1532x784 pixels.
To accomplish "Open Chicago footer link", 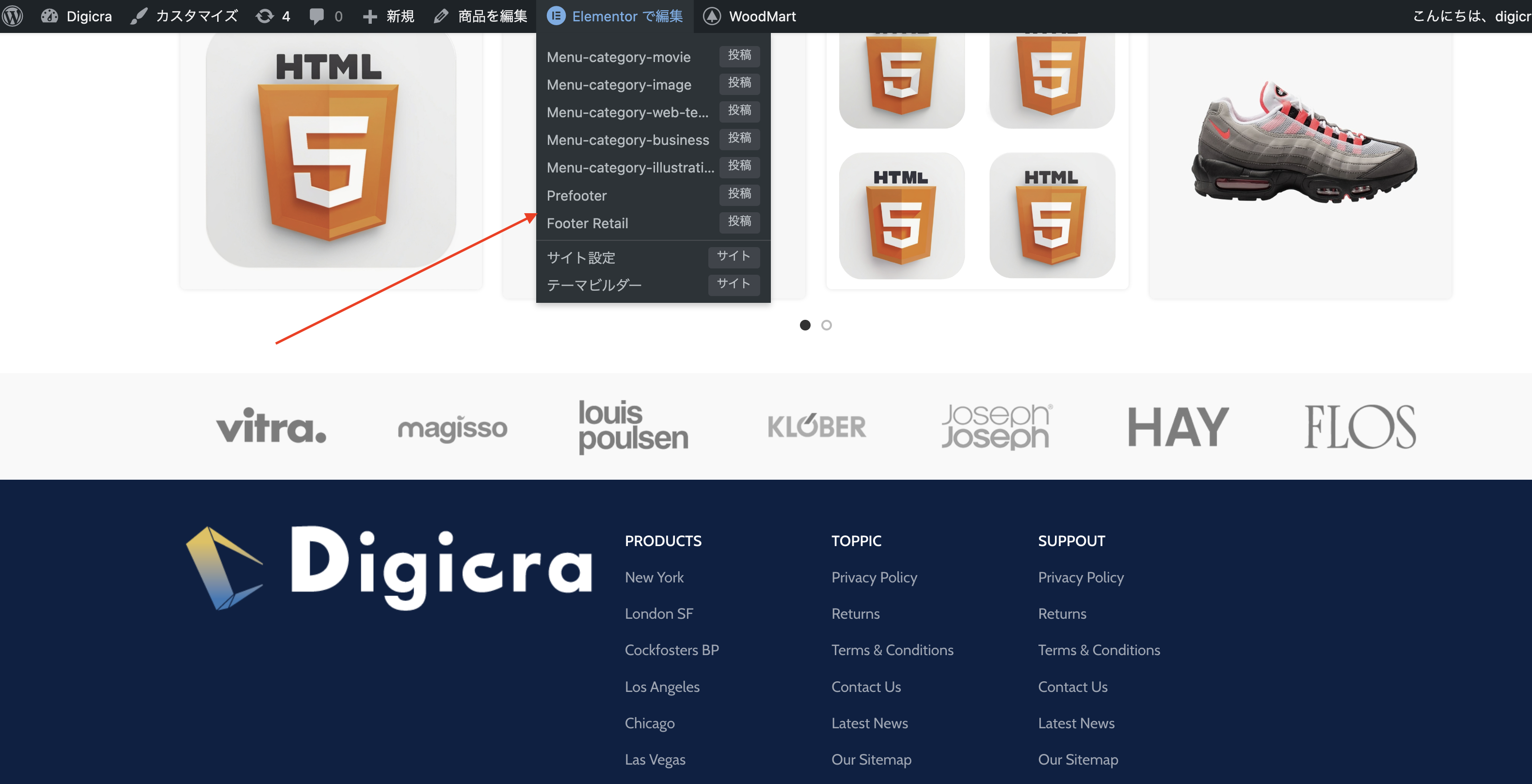I will (650, 723).
